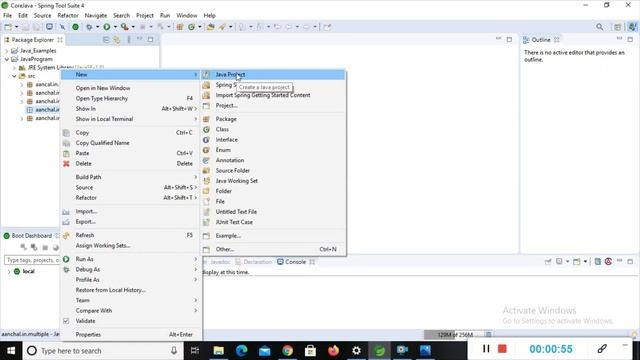Click Link with Editor in Package Explorer
Viewport: 640px width, 360px height.
[117, 40]
